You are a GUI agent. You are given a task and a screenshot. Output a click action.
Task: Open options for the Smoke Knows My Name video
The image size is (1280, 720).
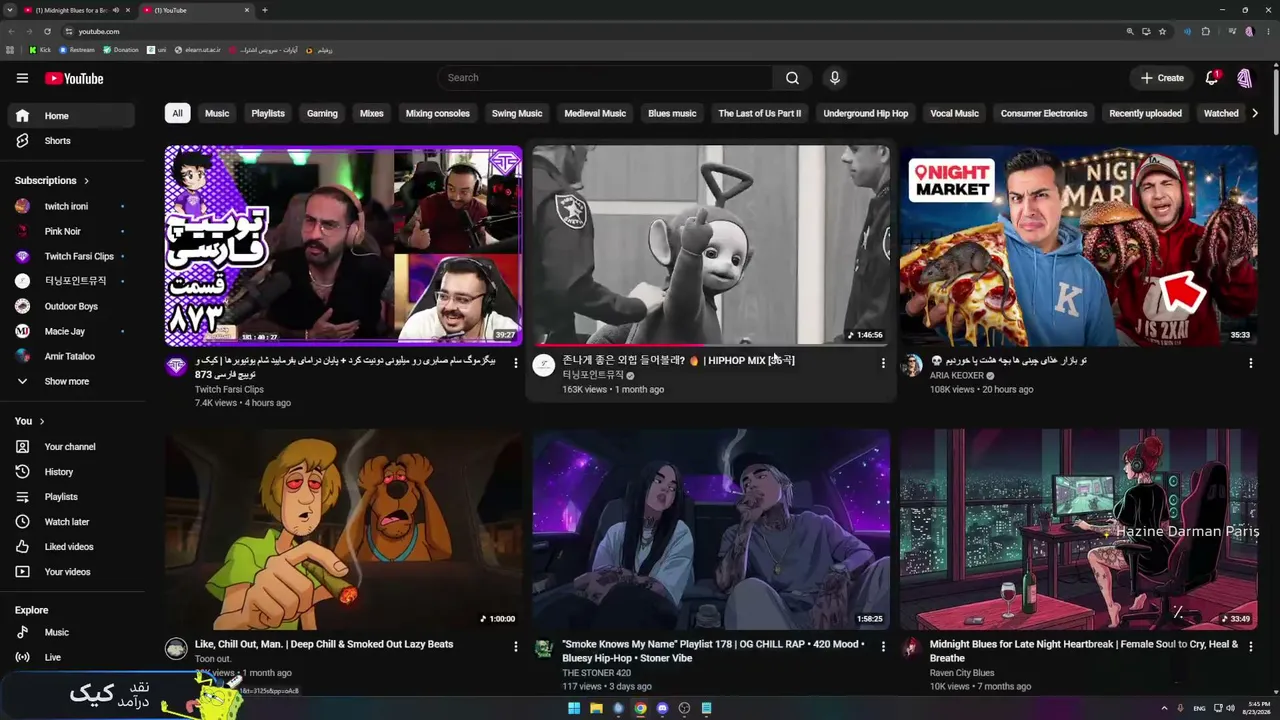click(883, 647)
